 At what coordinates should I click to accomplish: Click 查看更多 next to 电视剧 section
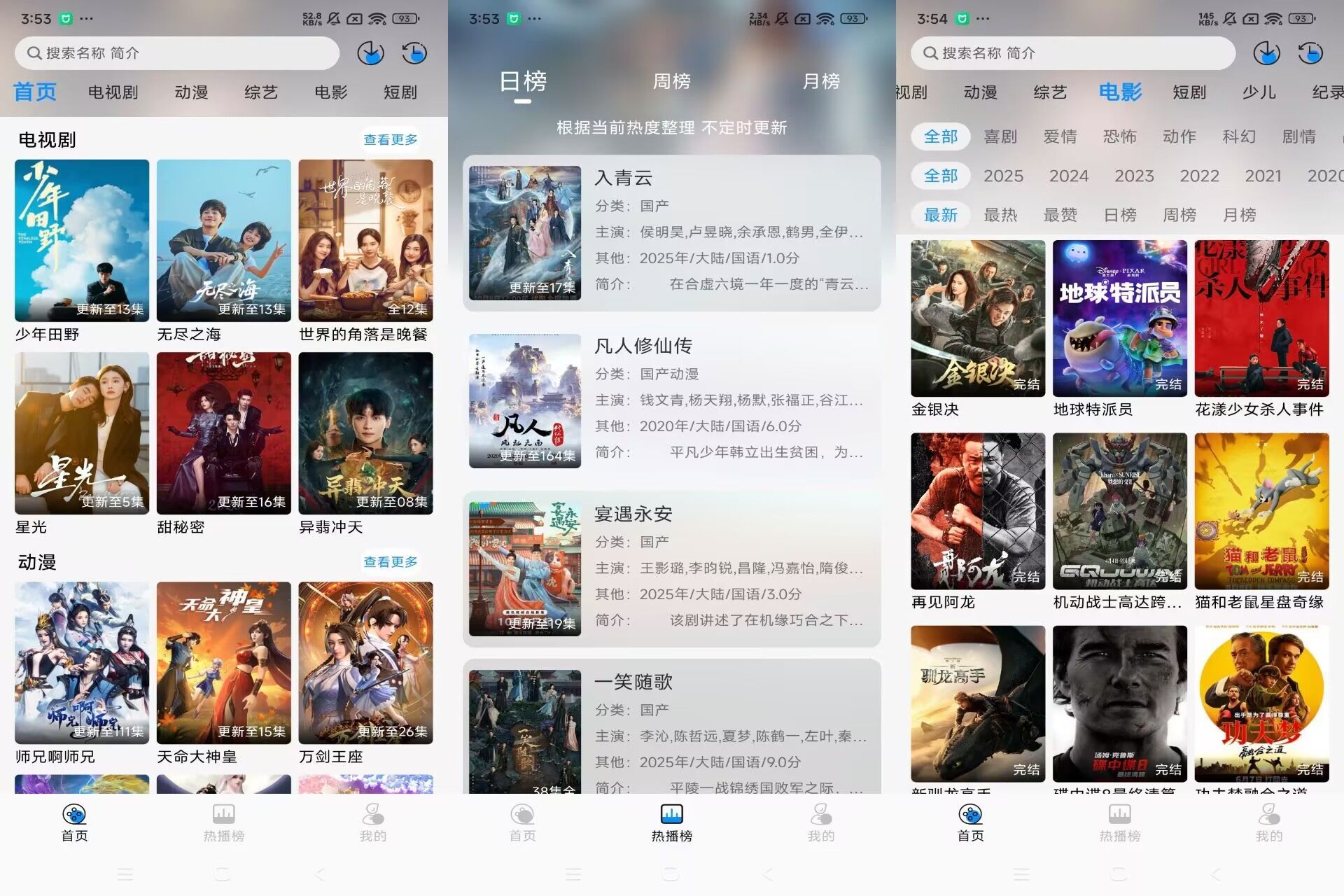point(391,139)
